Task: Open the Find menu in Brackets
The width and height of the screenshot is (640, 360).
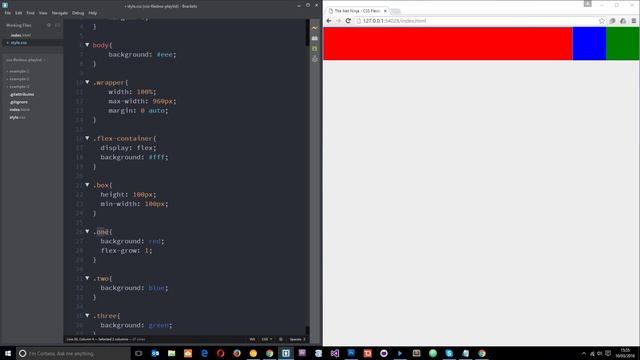Action: (x=31, y=13)
